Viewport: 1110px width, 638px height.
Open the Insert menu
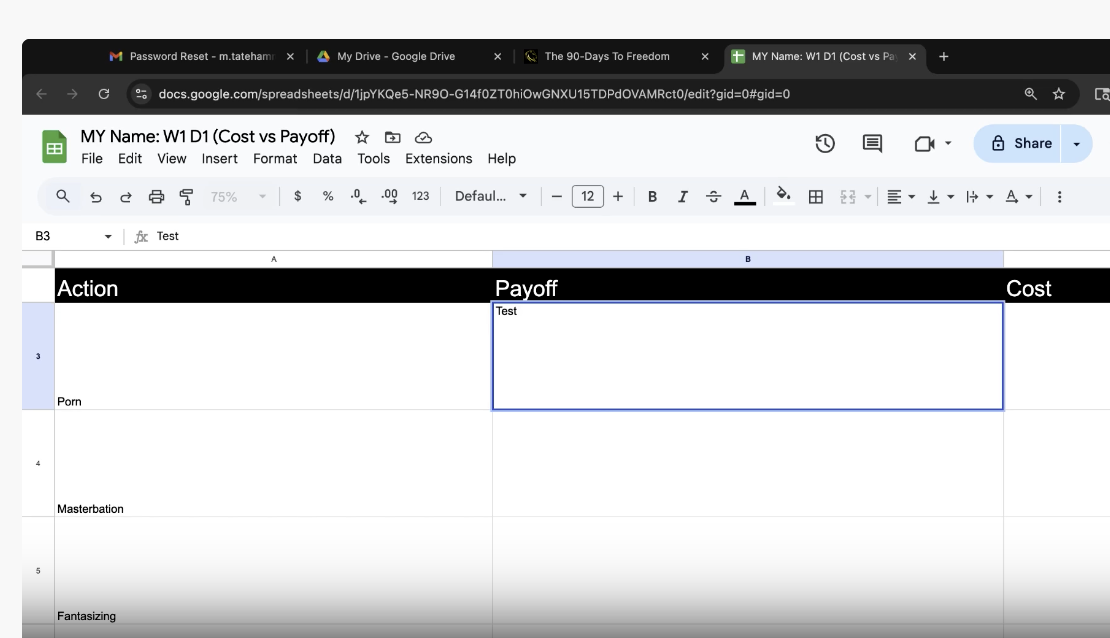(219, 159)
